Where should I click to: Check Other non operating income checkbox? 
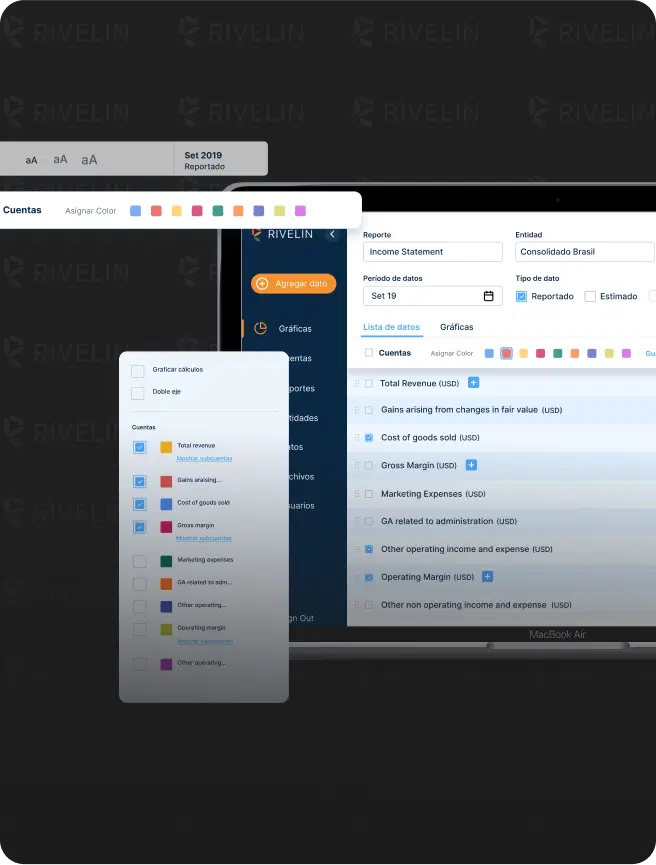pyautogui.click(x=369, y=605)
